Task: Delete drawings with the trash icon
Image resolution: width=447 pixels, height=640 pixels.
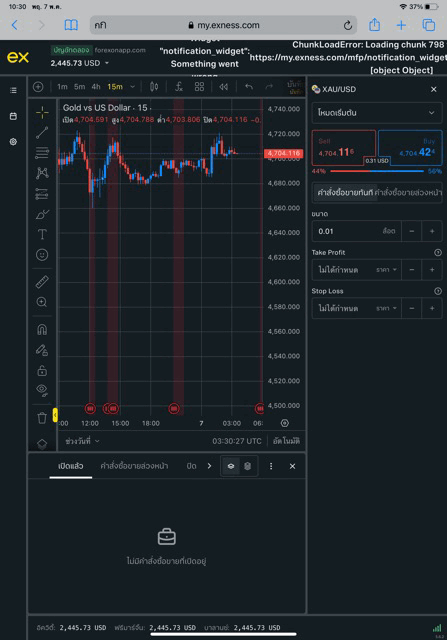Action: 42,418
